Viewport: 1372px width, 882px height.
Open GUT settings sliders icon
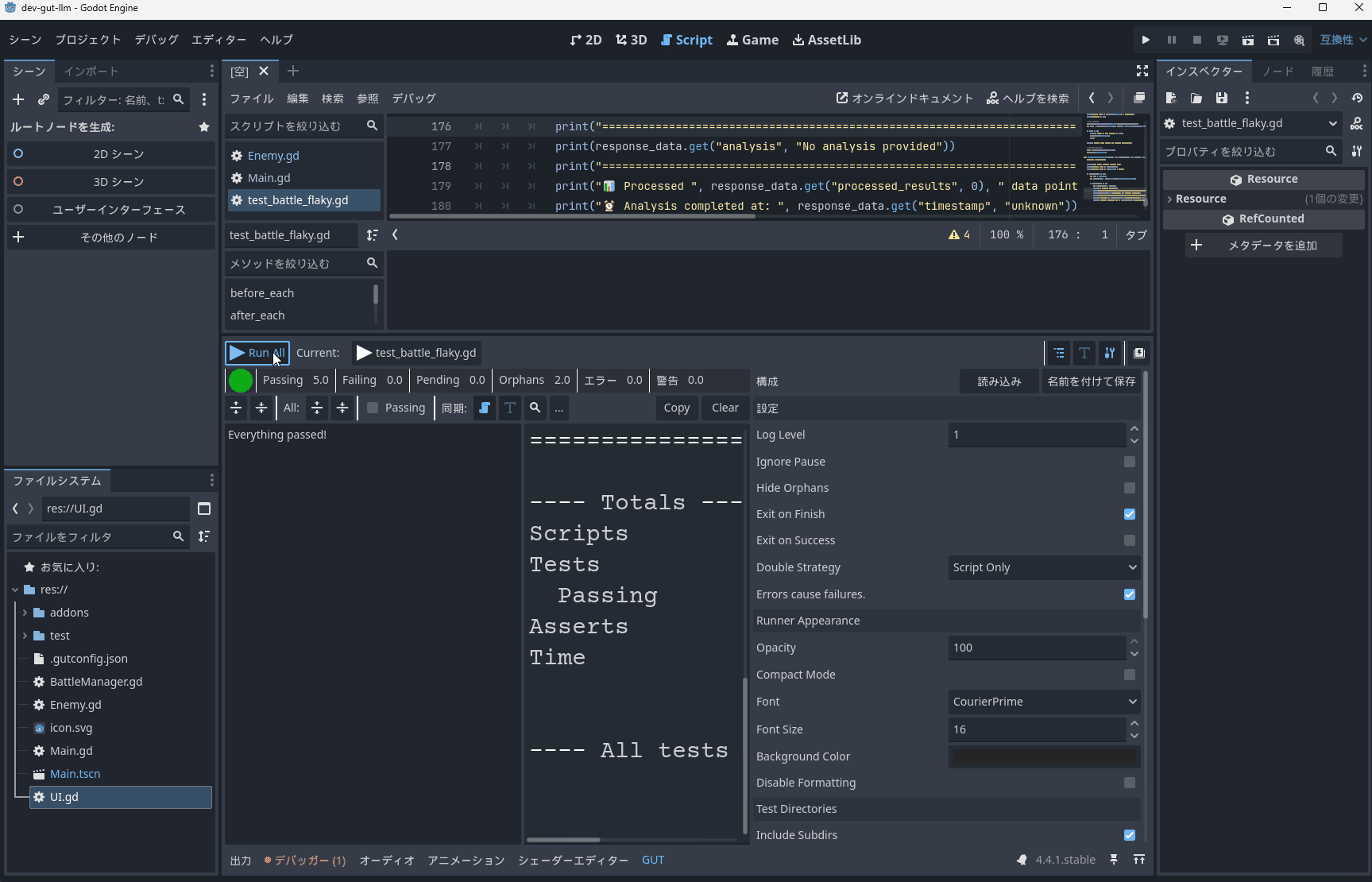point(1110,353)
